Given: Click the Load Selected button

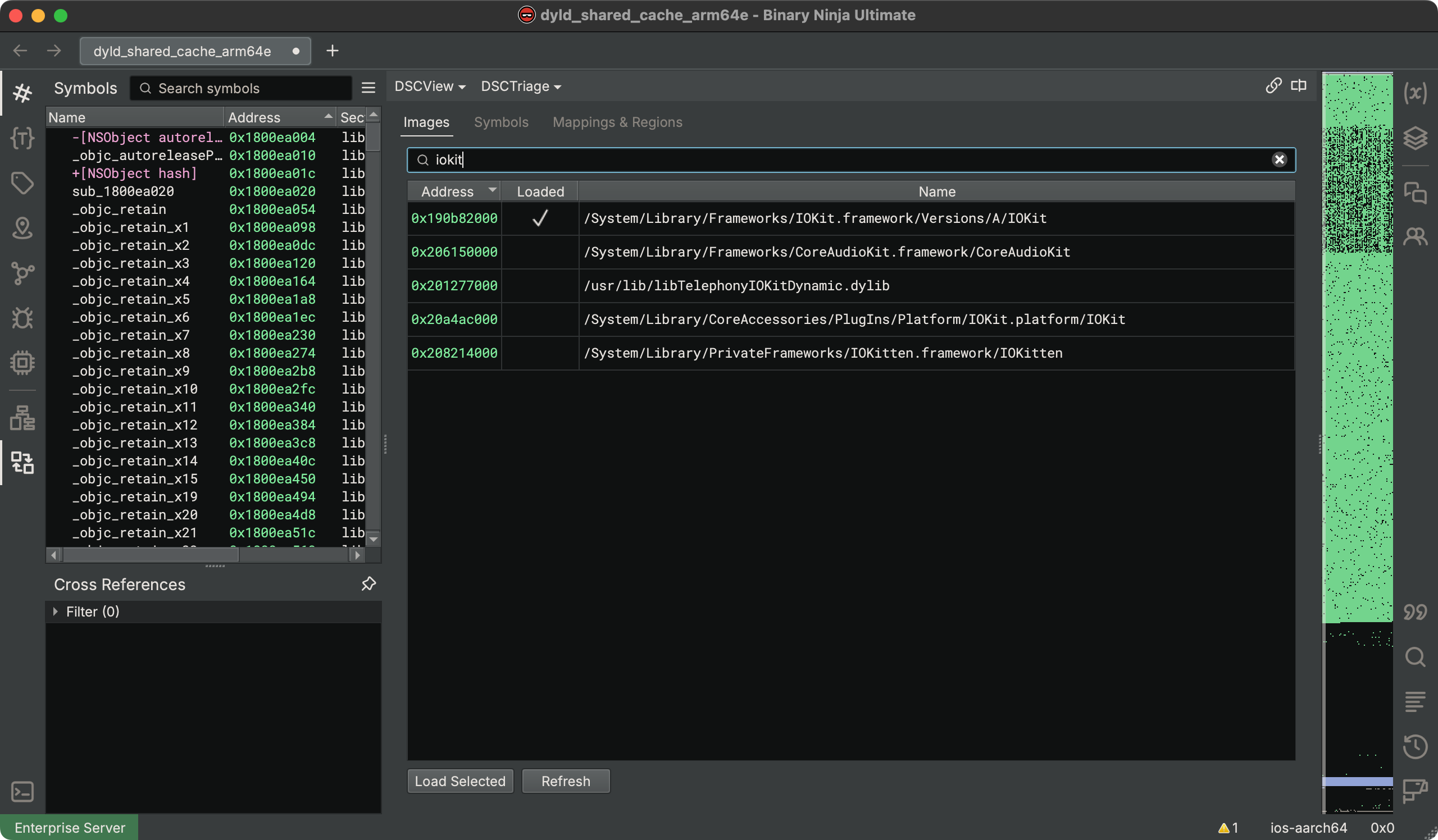Looking at the screenshot, I should 459,780.
